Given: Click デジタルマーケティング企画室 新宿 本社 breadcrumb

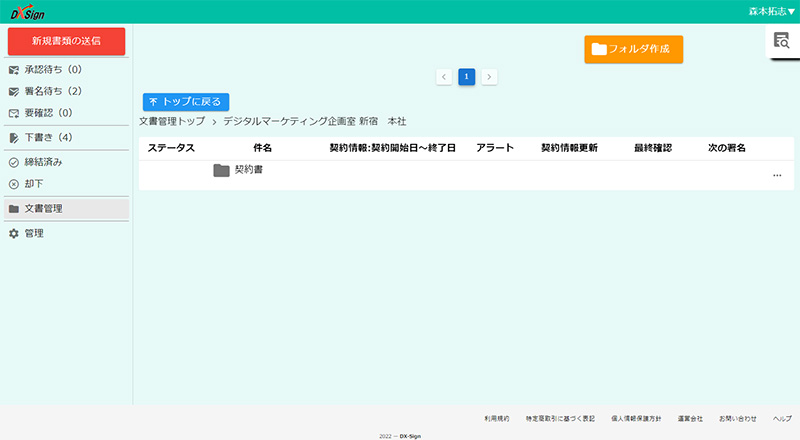Looking at the screenshot, I should pos(315,121).
